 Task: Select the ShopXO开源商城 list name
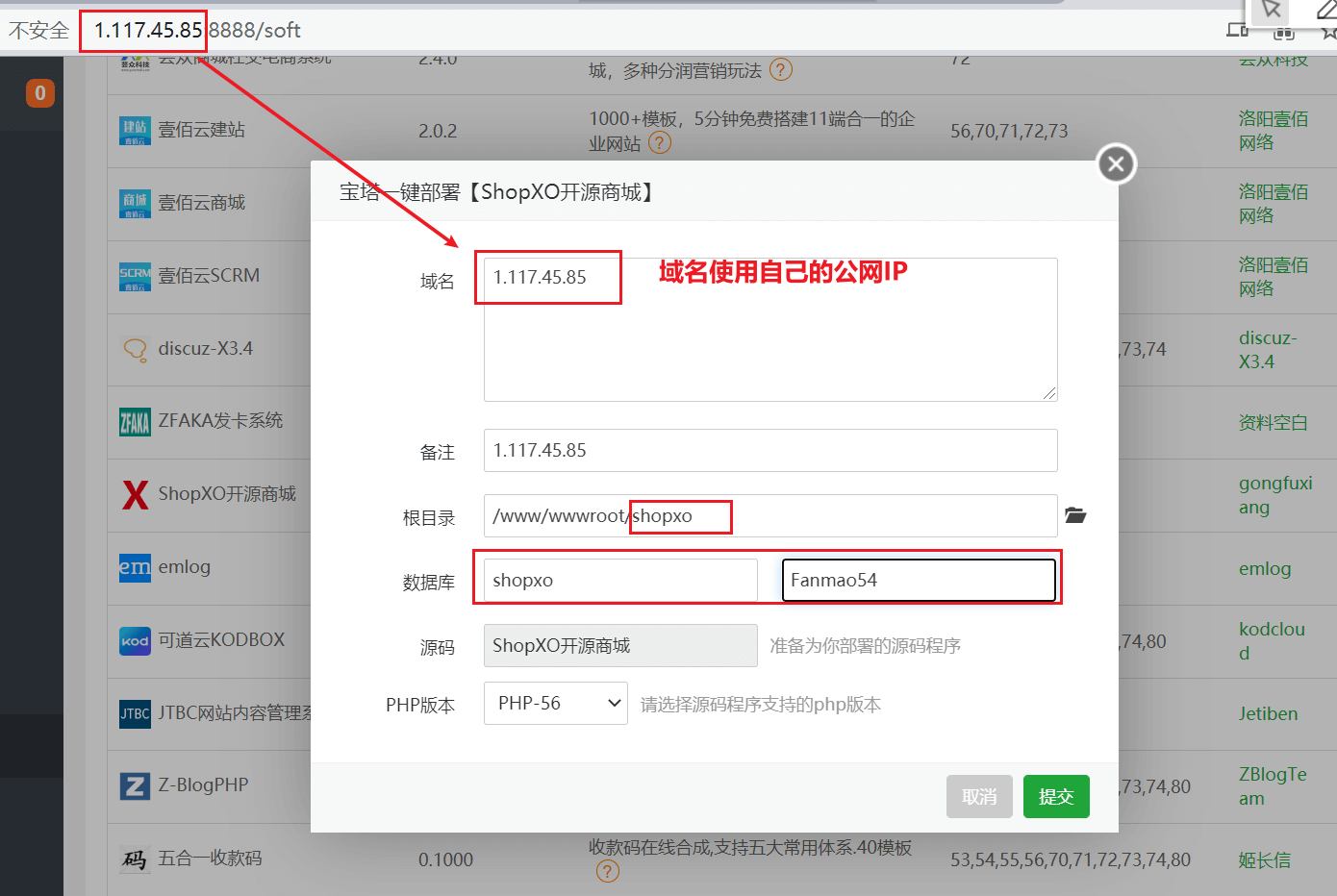pos(227,494)
